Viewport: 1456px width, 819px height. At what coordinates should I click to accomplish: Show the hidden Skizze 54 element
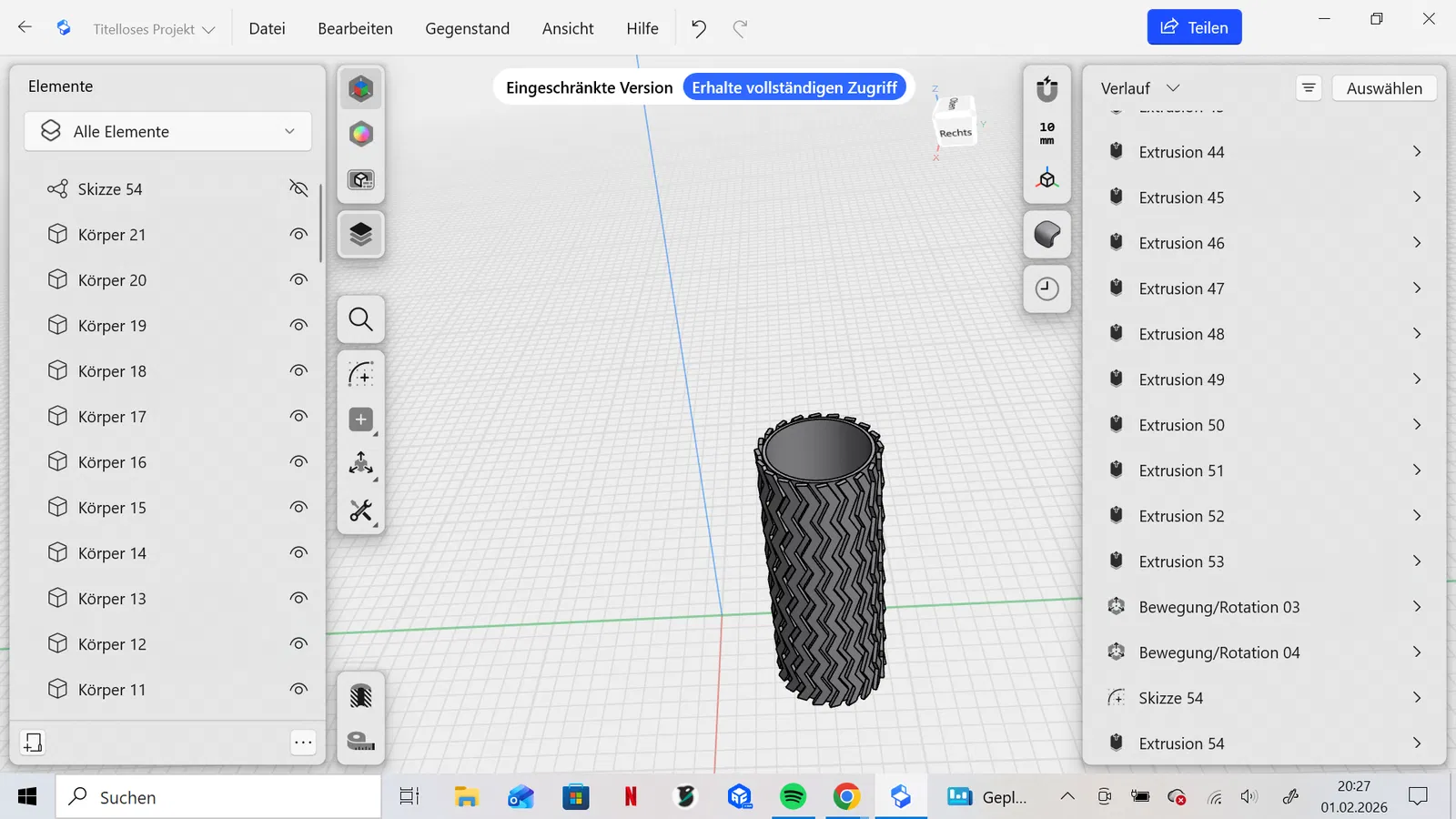point(298,188)
